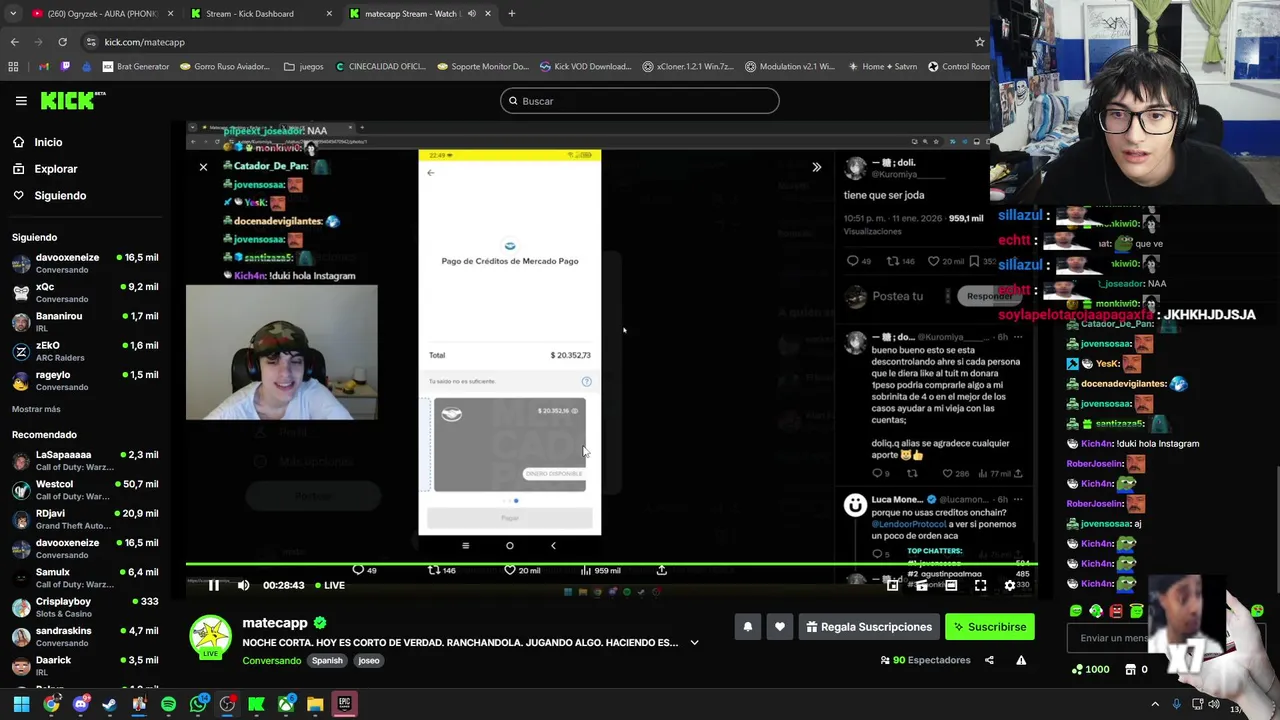Open Spotify from the taskbar
The height and width of the screenshot is (720, 1280).
[168, 704]
